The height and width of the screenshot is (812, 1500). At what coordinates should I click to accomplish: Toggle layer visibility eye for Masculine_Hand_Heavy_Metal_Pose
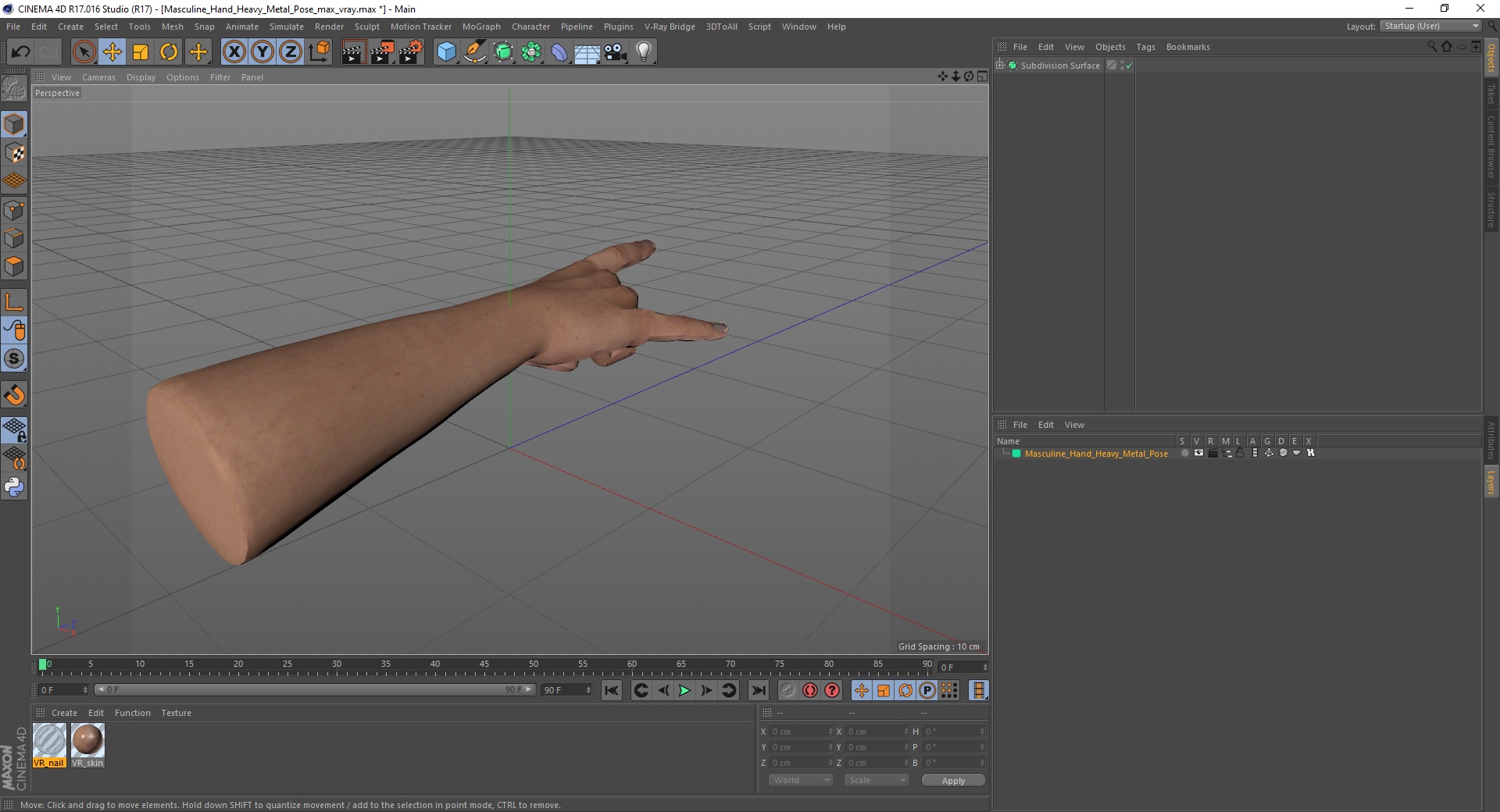(x=1198, y=453)
